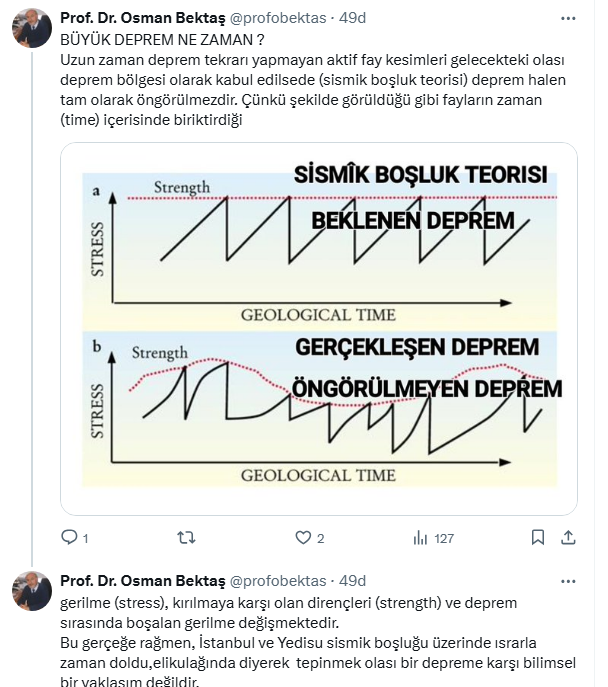This screenshot has height=687, width=608.
Task: Click the 49d timestamp on second tweet
Action: [353, 581]
